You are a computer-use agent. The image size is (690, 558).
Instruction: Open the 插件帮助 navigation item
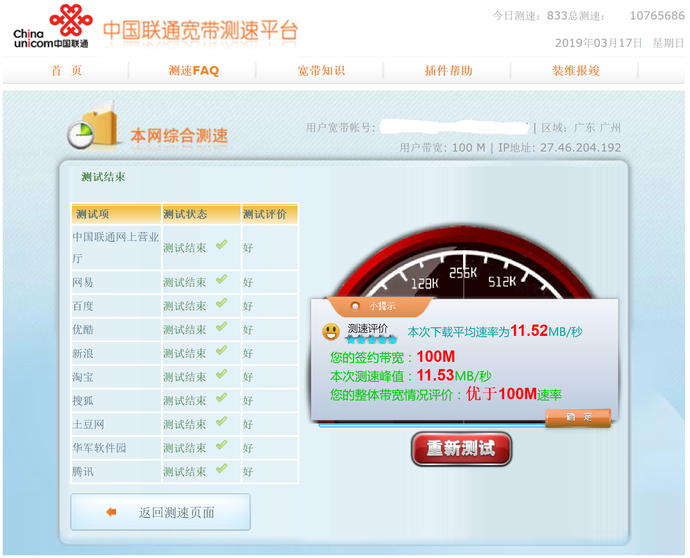[x=448, y=70]
